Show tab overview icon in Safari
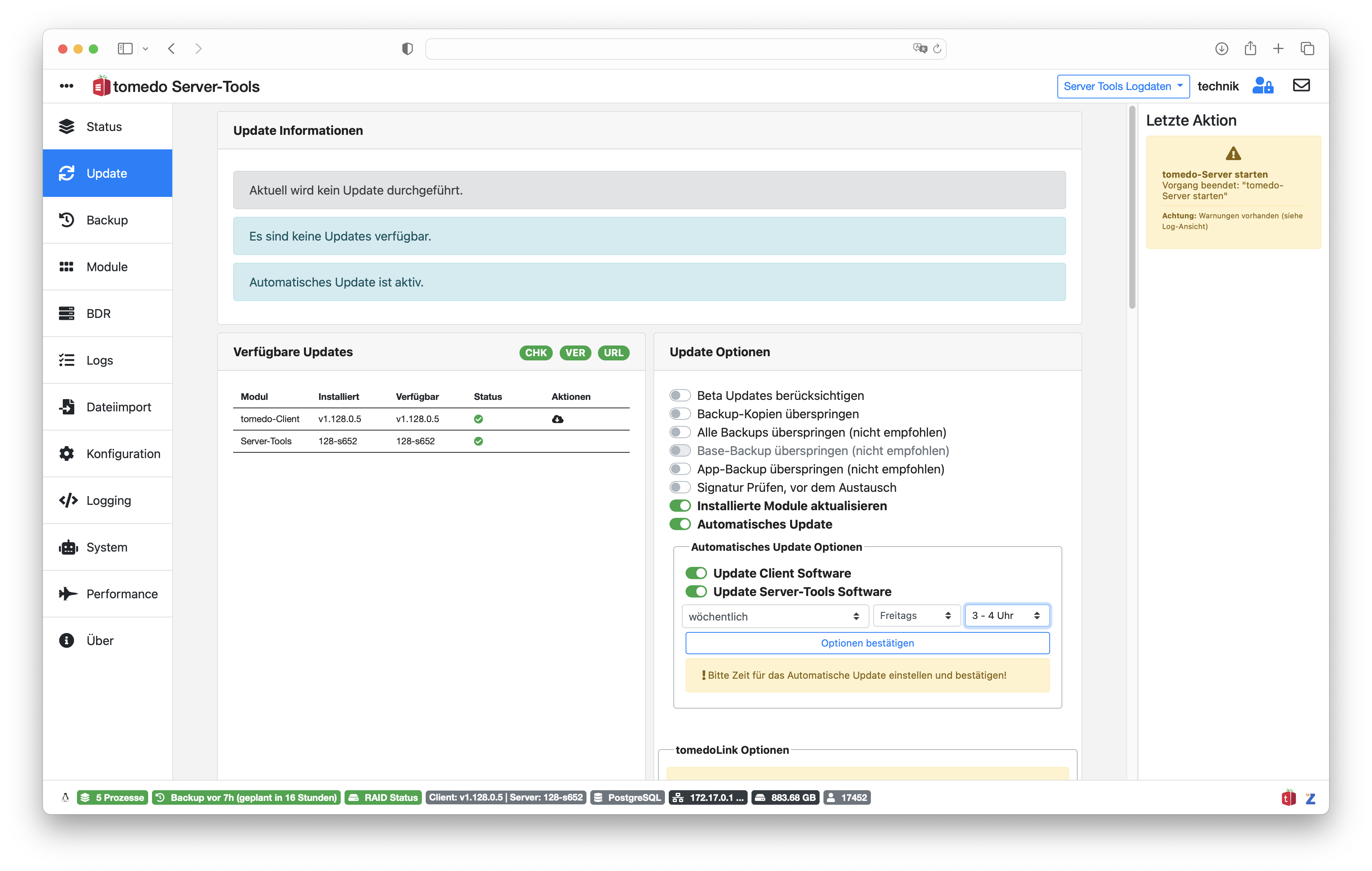The height and width of the screenshot is (871, 1372). (x=1308, y=49)
